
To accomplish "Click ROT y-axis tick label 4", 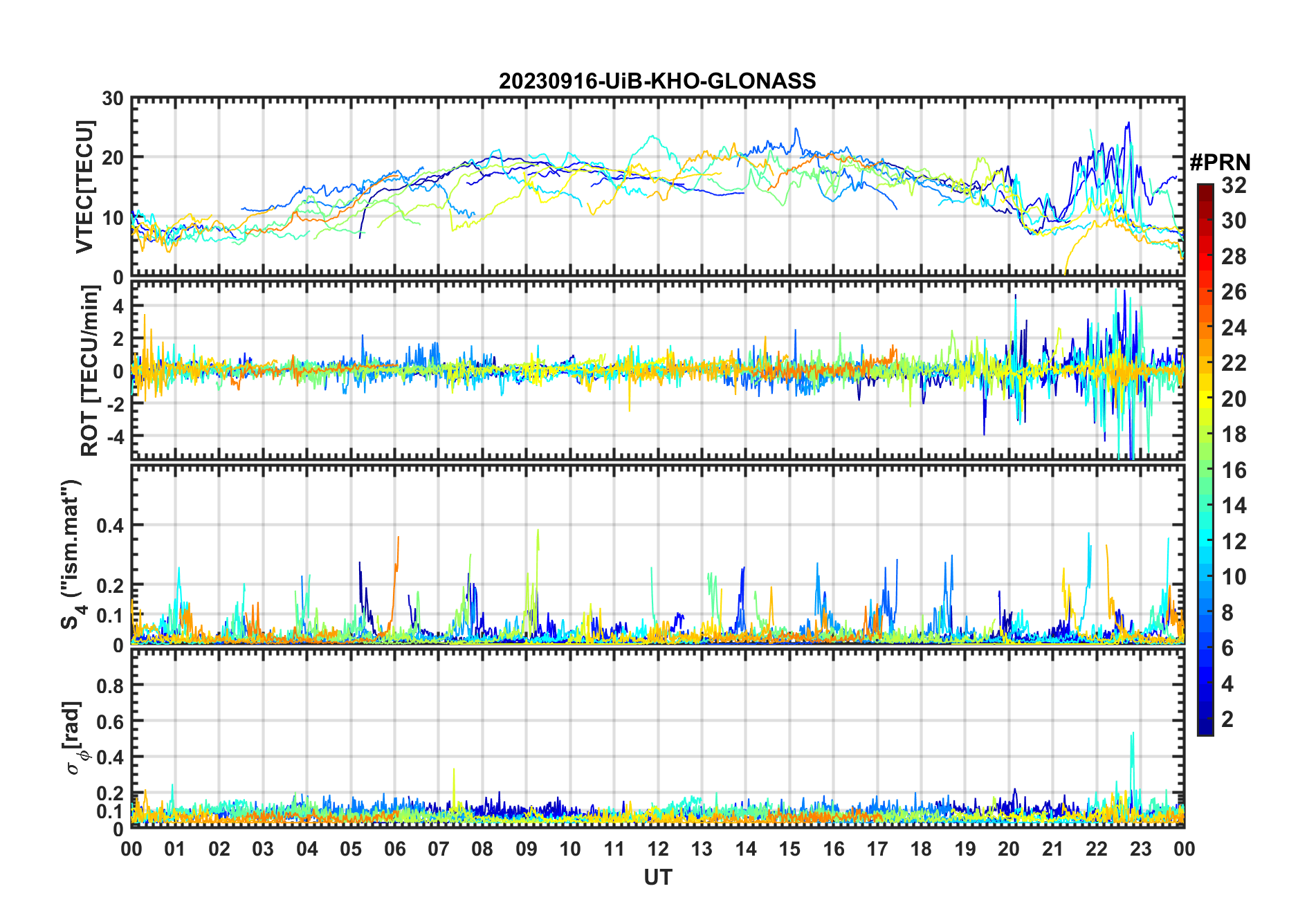I will pyautogui.click(x=119, y=306).
